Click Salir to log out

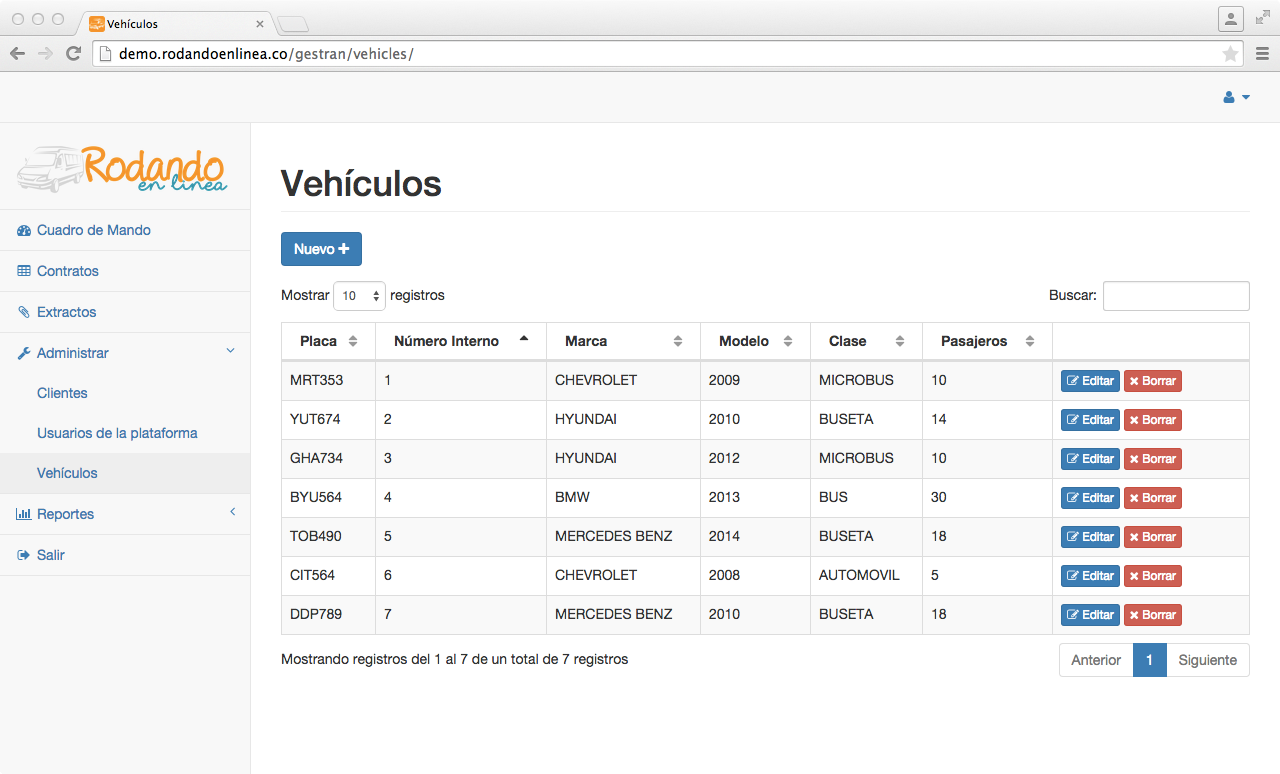(x=125, y=555)
